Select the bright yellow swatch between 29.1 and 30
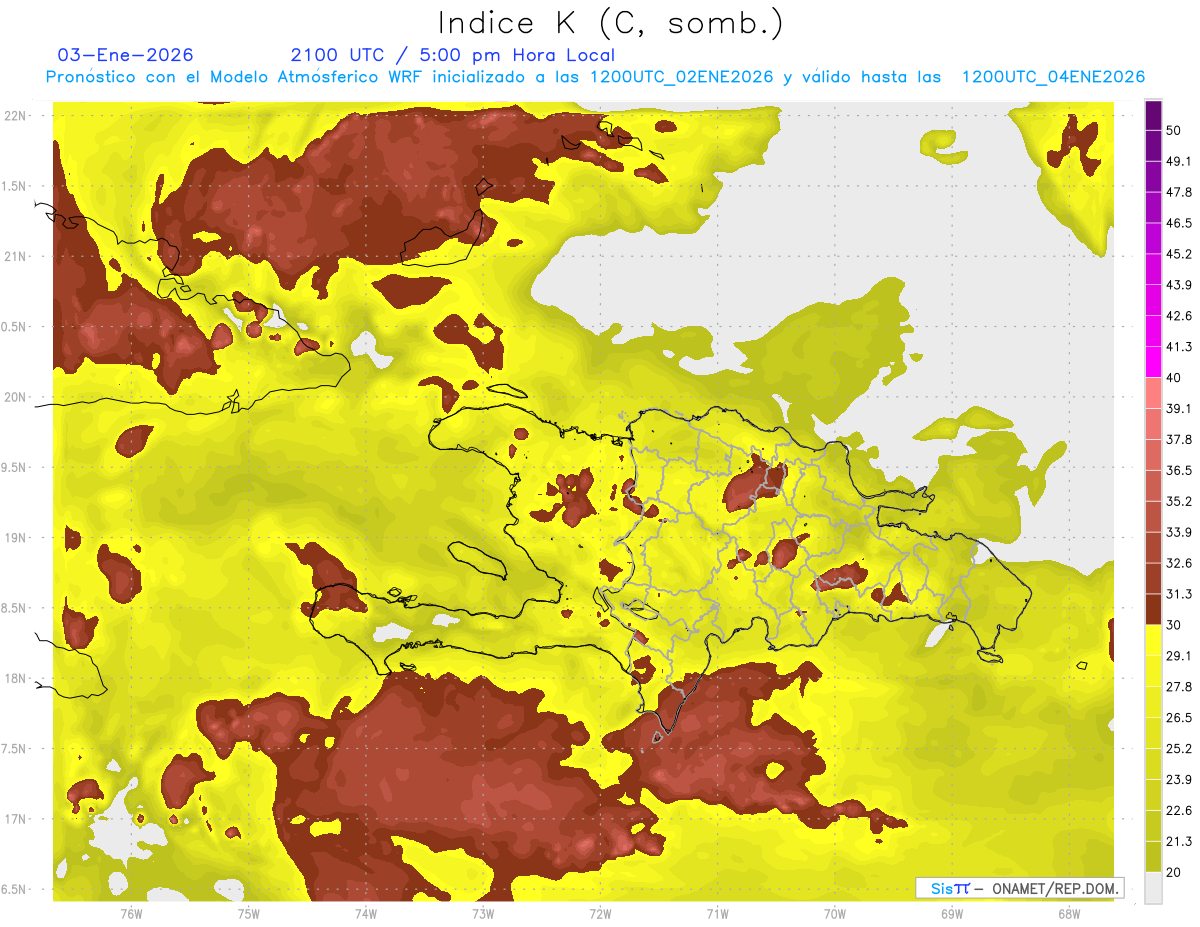Screen dimensions: 1200x927 (x=1154, y=640)
